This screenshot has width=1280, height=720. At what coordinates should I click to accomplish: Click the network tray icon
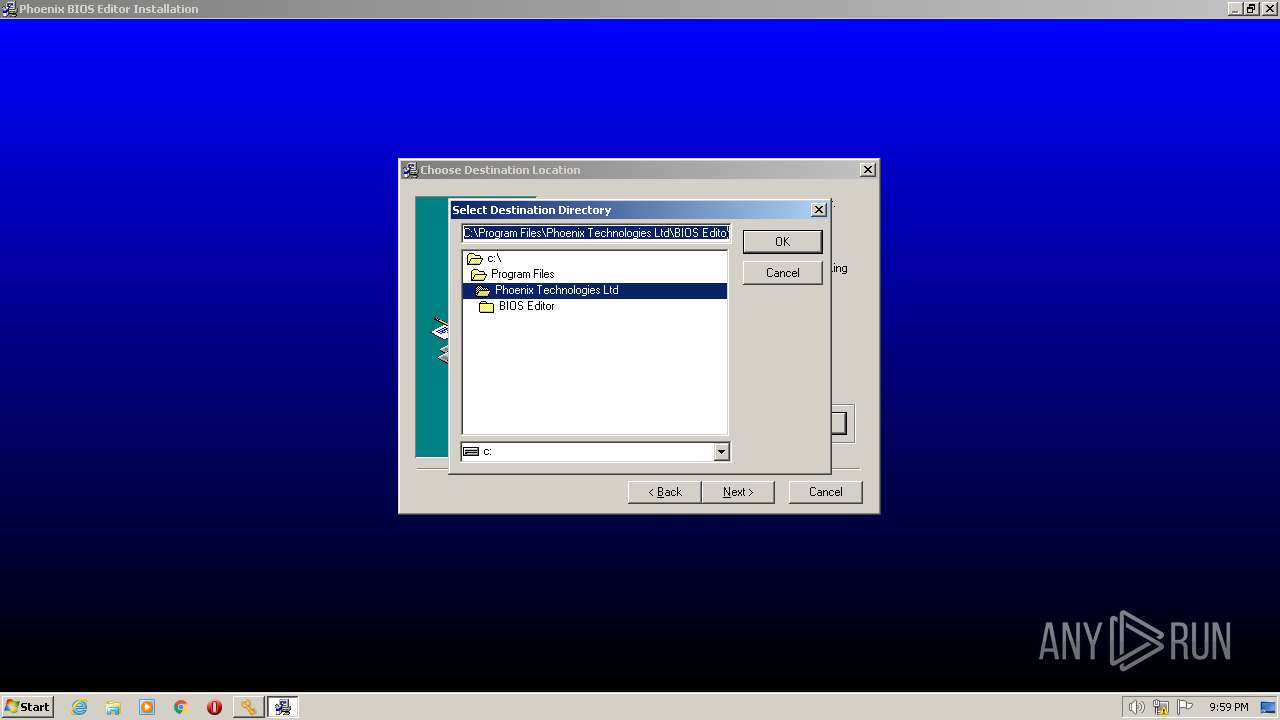pos(1161,707)
